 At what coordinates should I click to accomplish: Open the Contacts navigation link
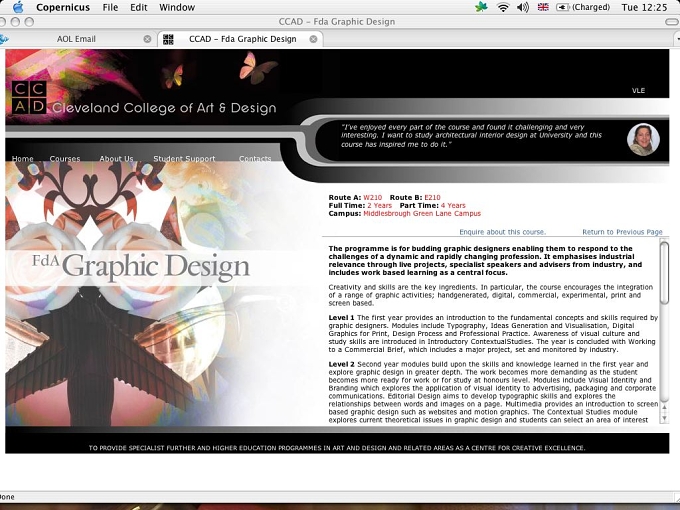pos(255,158)
